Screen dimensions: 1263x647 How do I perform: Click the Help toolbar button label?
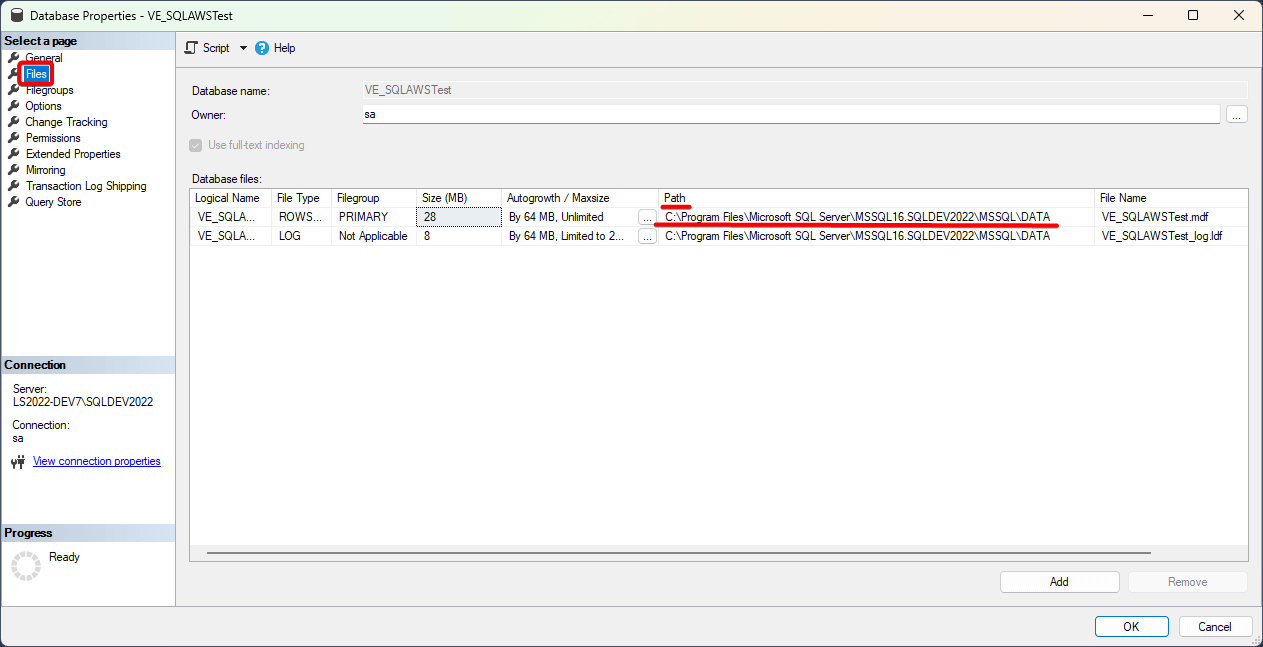[x=284, y=48]
